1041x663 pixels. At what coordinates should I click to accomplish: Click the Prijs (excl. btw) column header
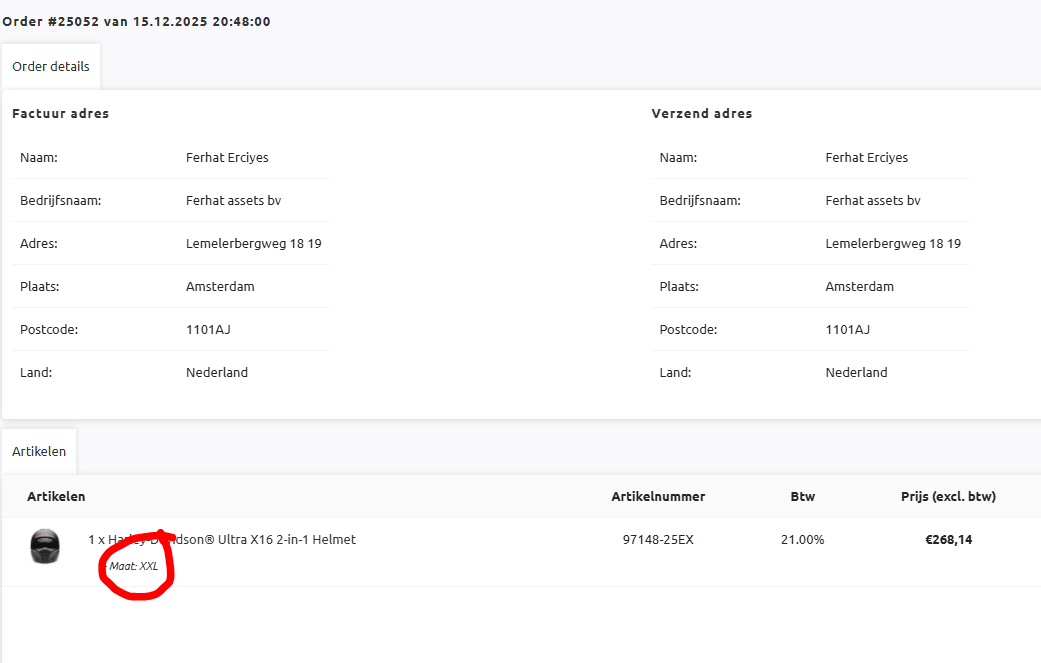click(x=948, y=496)
